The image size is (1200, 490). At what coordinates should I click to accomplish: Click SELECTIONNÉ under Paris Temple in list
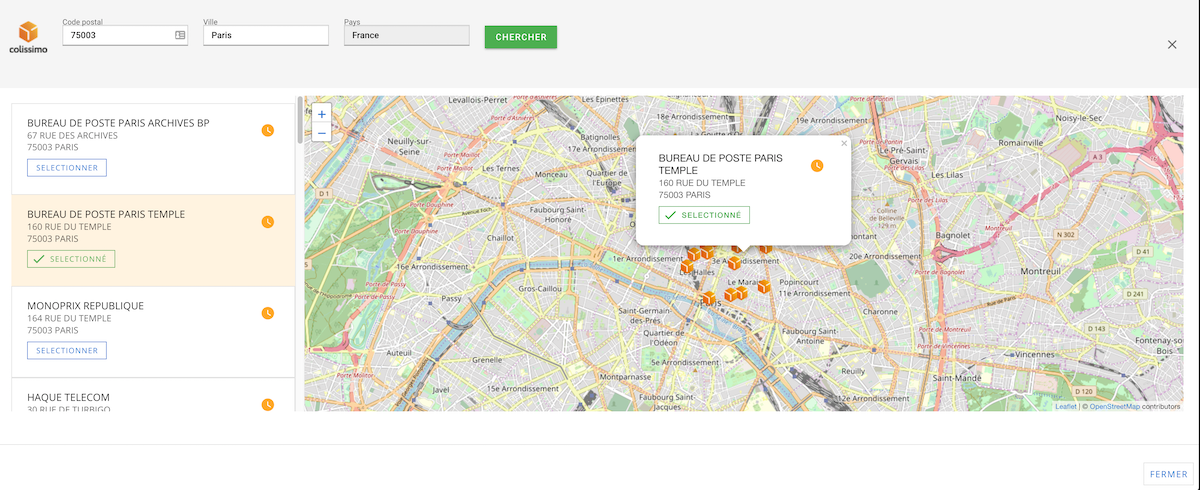pos(71,259)
